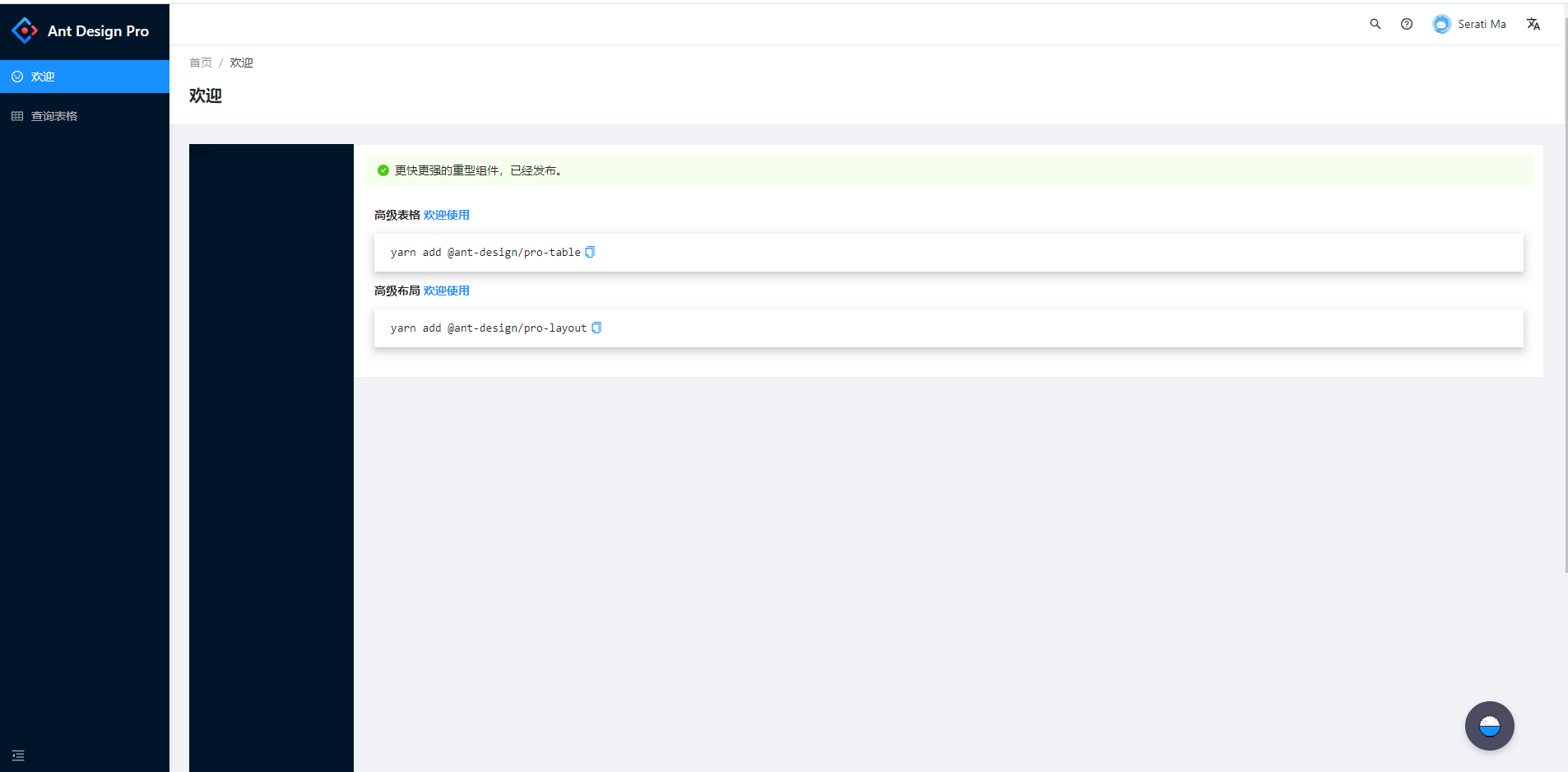Copy the pro-layout install command
This screenshot has height=772, width=1568.
pyautogui.click(x=596, y=328)
